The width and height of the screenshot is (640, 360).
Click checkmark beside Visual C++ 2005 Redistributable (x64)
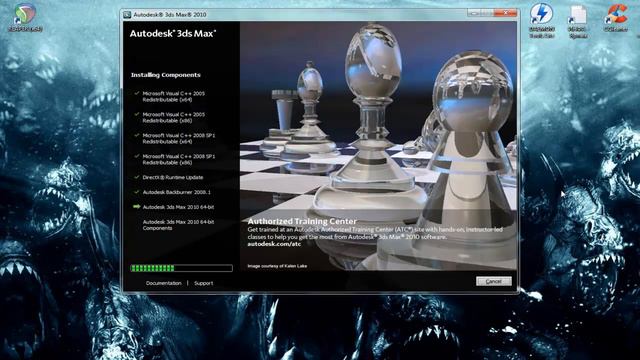click(136, 93)
